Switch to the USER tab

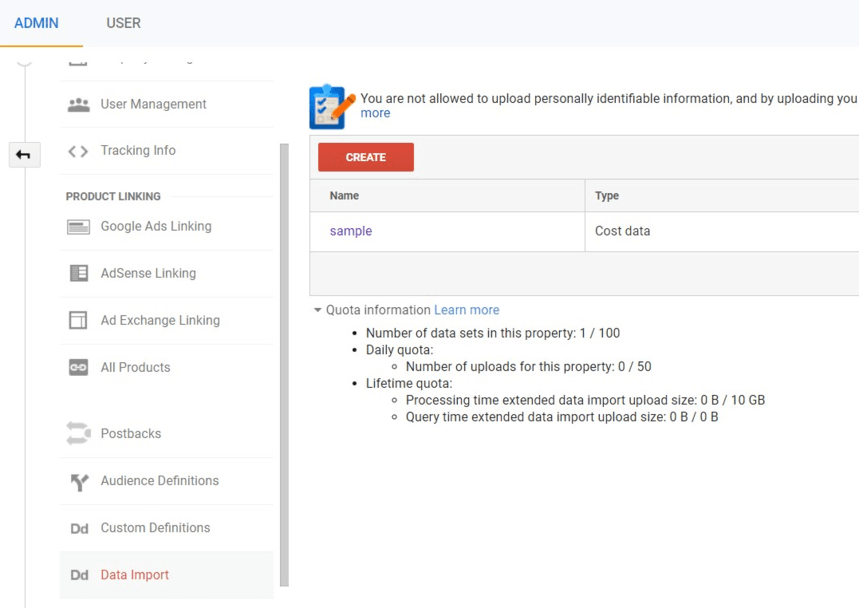click(x=123, y=23)
